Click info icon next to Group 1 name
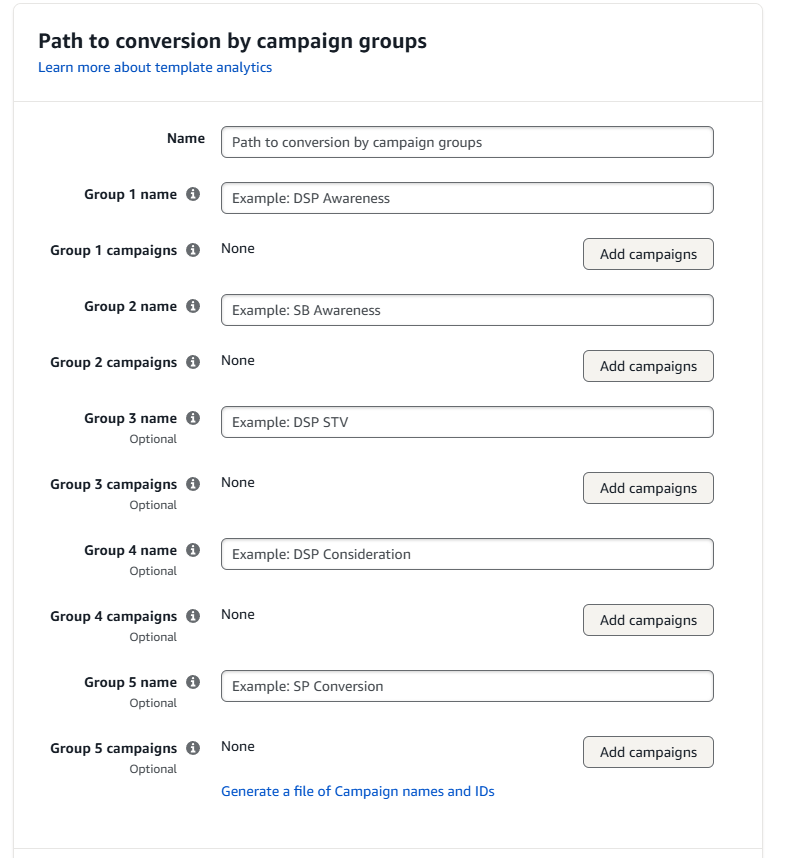The image size is (787, 858). click(x=193, y=195)
